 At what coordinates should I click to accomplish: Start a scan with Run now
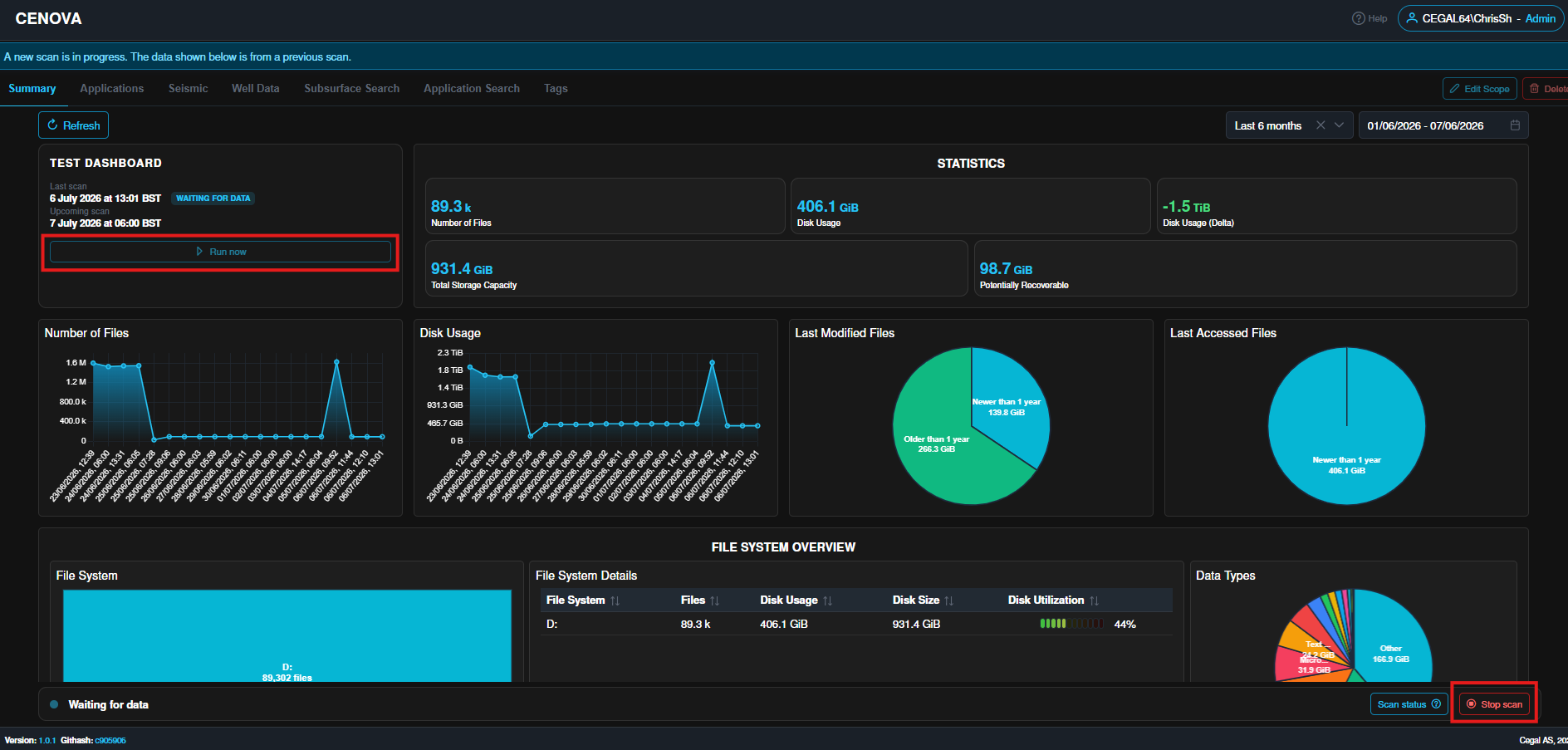pyautogui.click(x=220, y=252)
